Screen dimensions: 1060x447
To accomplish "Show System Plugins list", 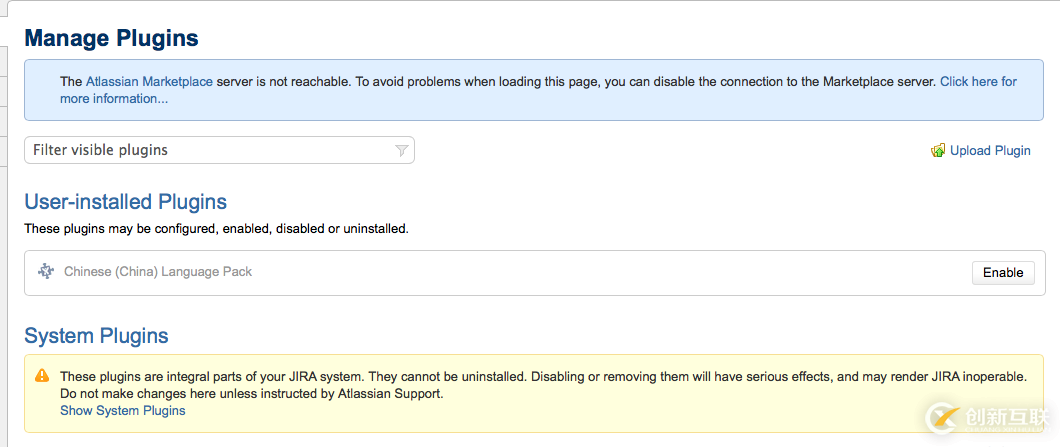I will (x=122, y=410).
